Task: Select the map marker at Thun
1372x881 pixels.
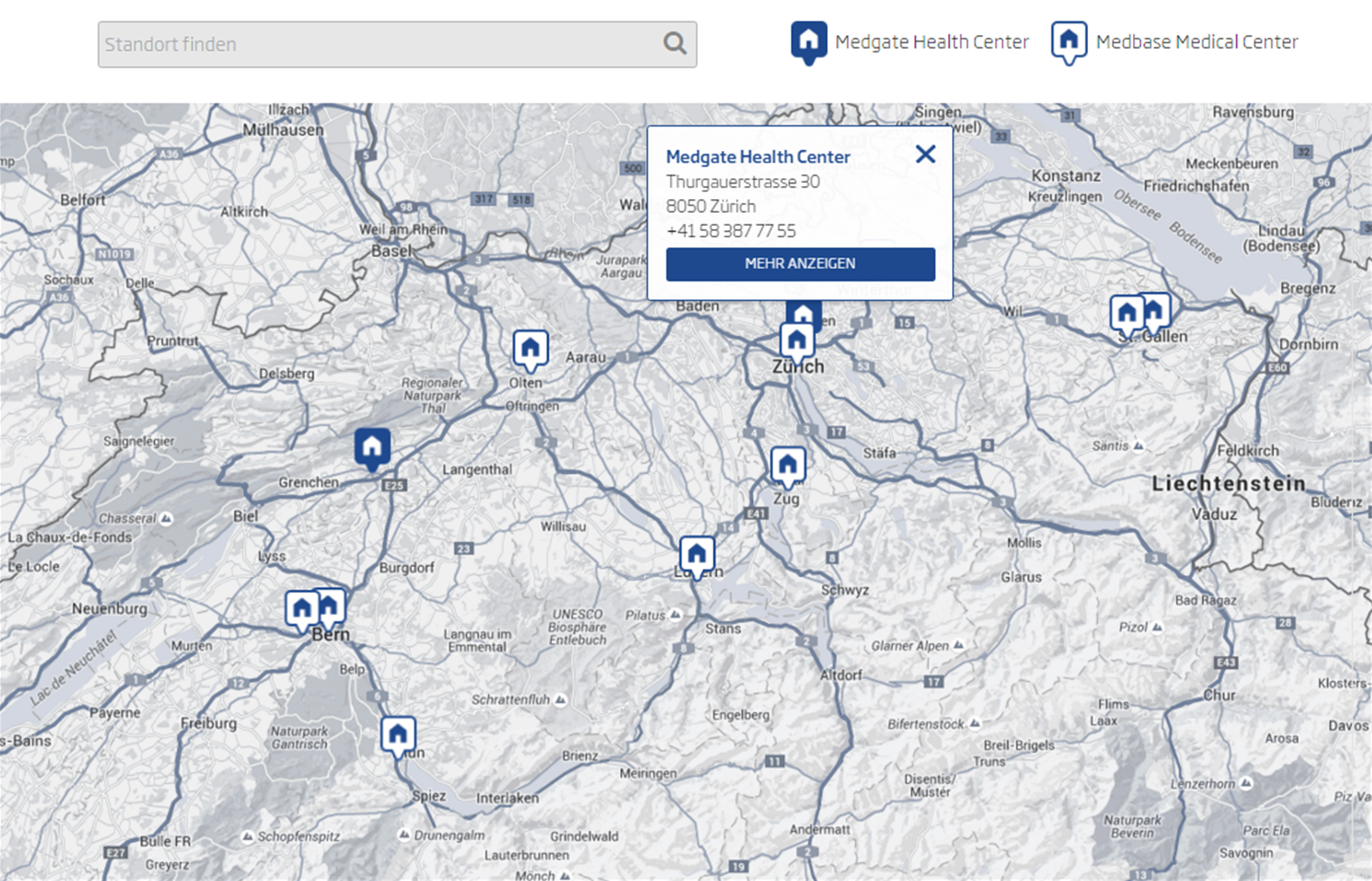Action: [x=398, y=737]
